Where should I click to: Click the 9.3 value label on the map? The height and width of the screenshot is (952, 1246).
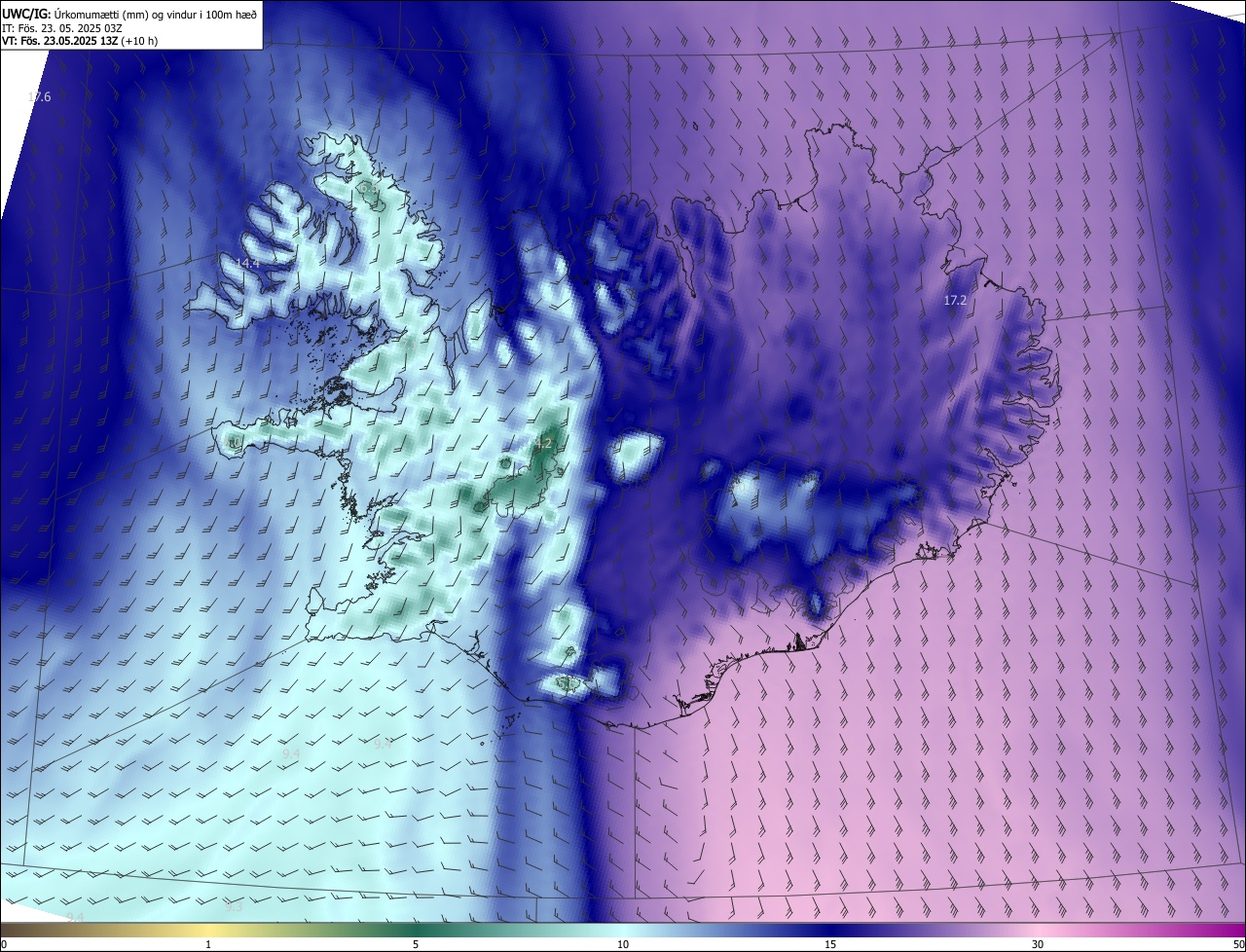(234, 906)
